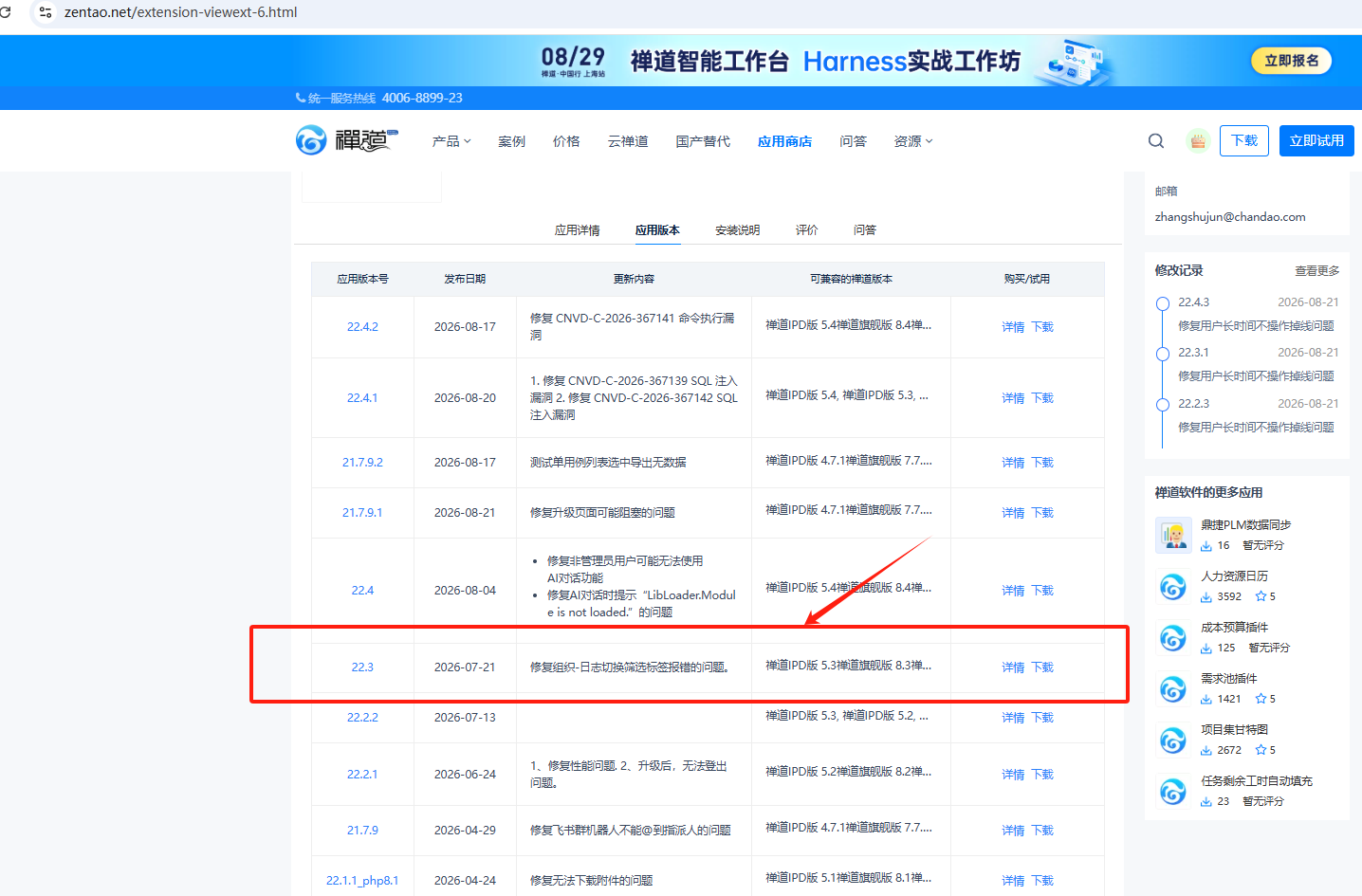The height and width of the screenshot is (896, 1362).
Task: Click the user avatar icon in the header
Action: tap(1198, 140)
